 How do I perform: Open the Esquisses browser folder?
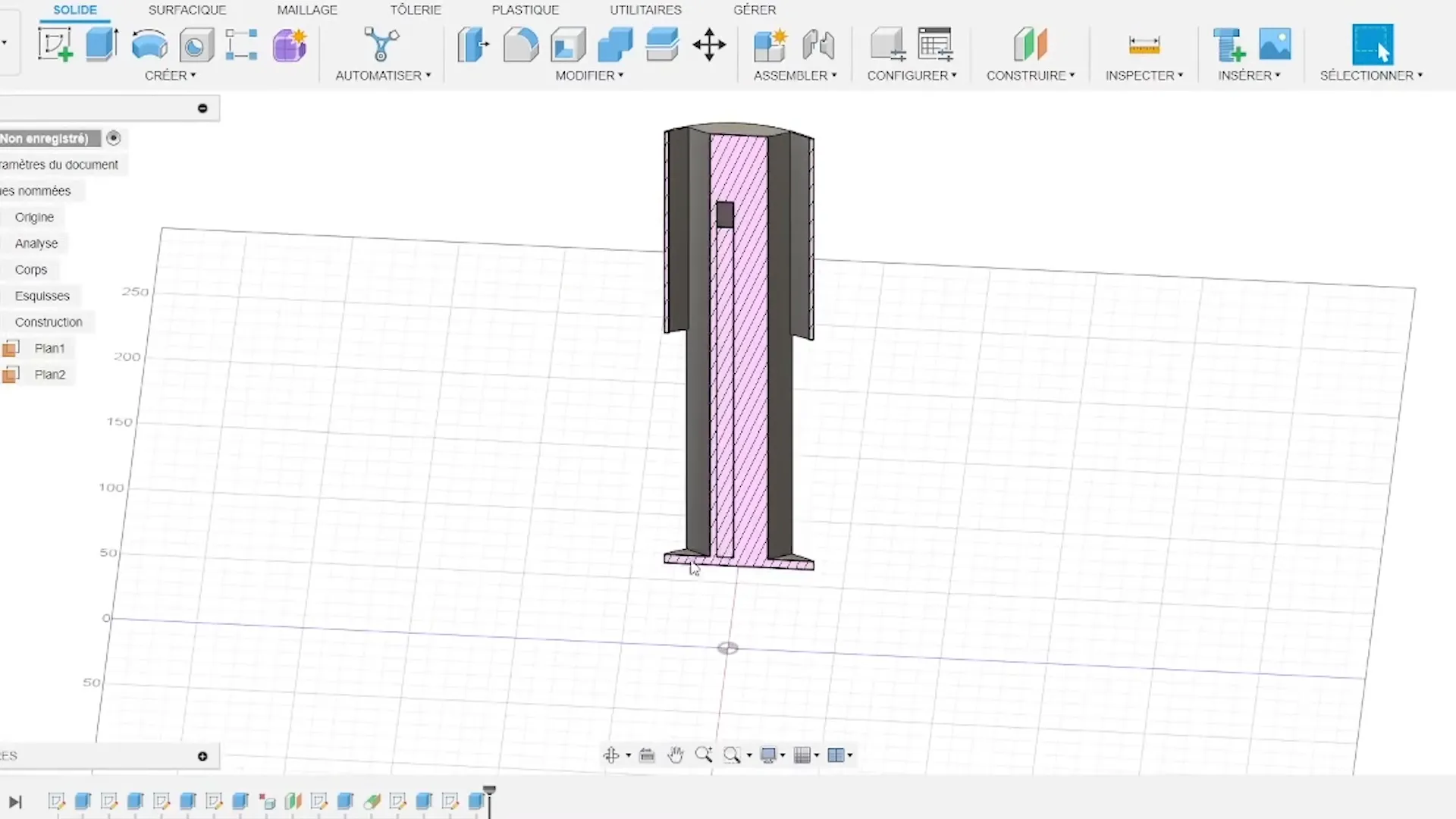coord(42,296)
